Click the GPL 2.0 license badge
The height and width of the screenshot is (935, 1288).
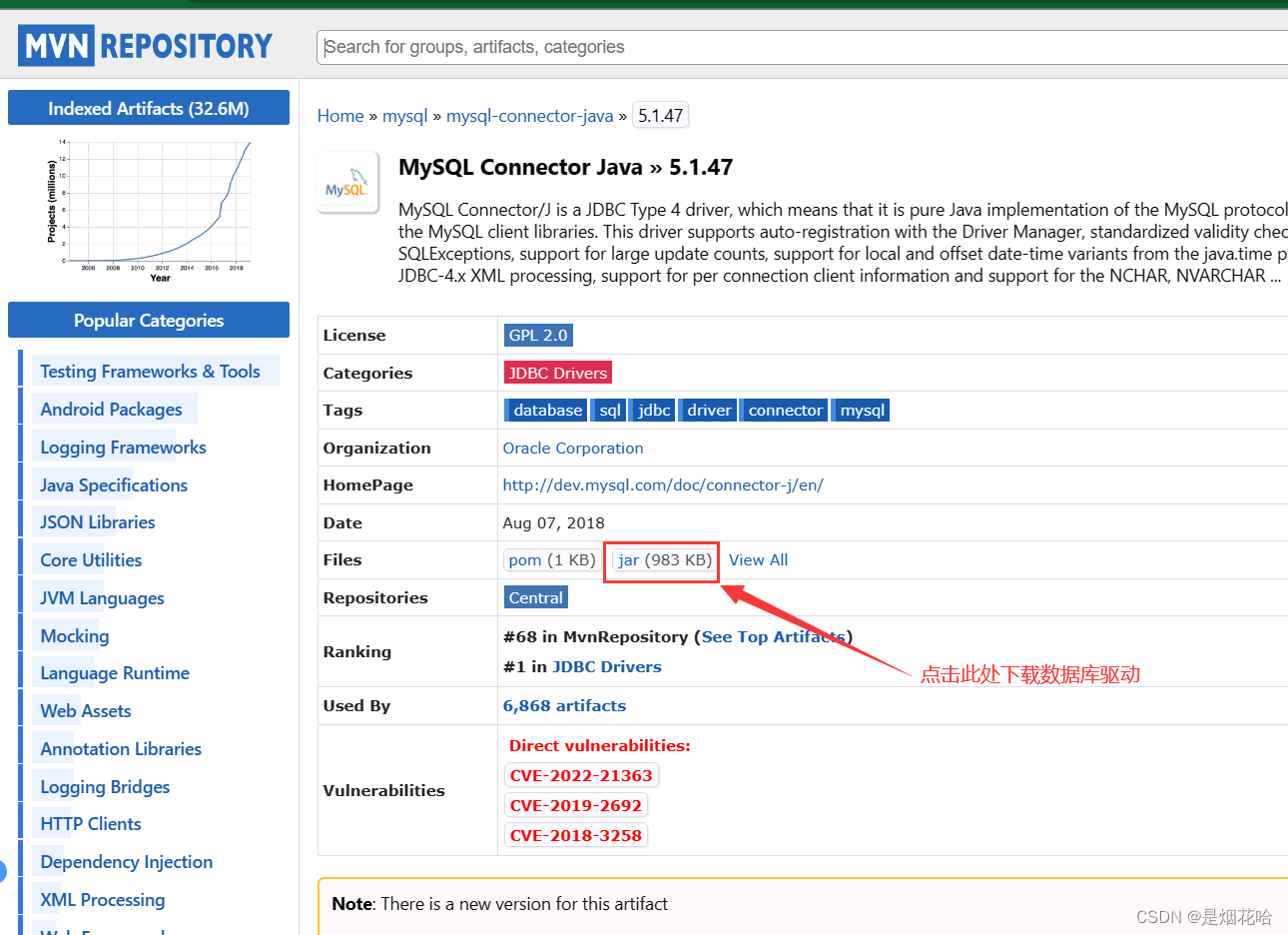(538, 336)
